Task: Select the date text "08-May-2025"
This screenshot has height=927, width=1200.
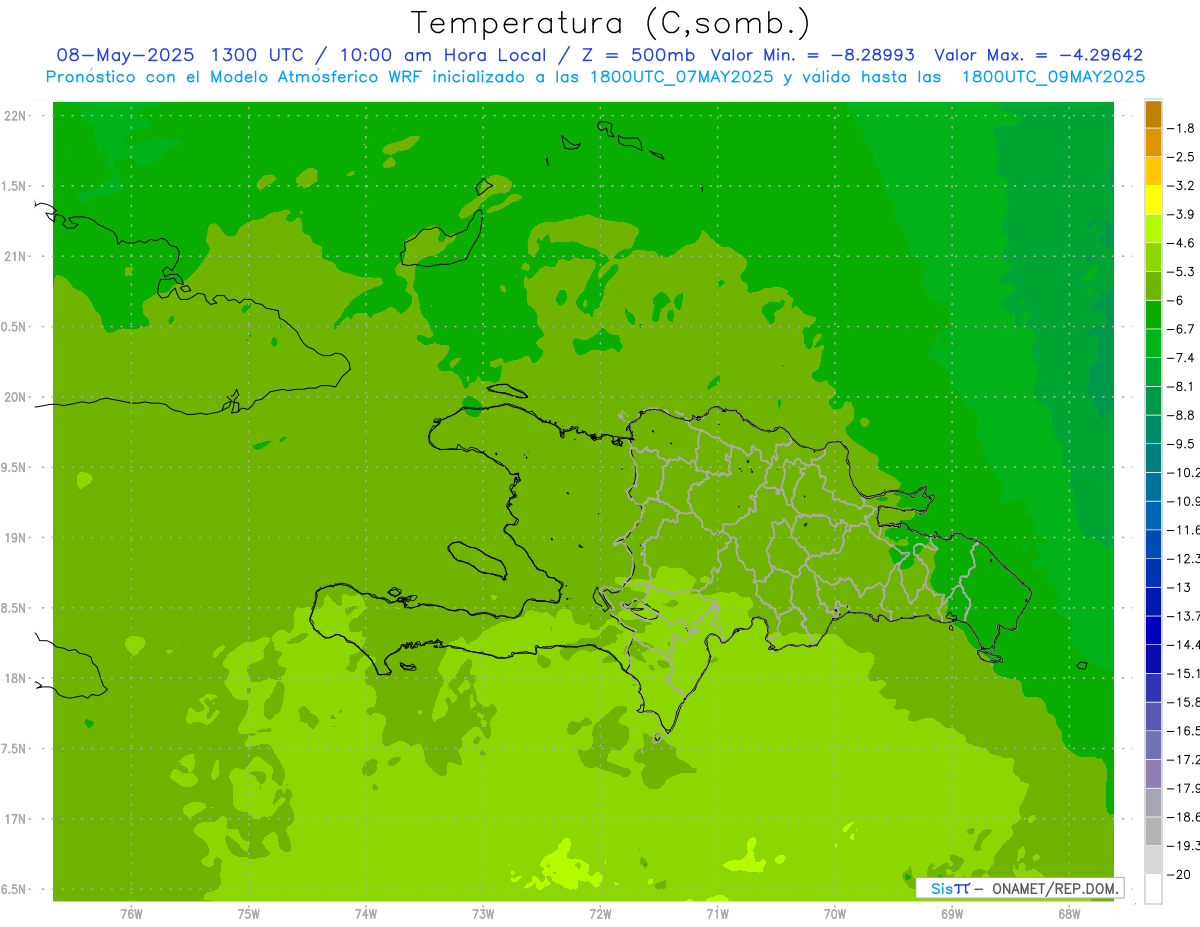Action: 124,55
